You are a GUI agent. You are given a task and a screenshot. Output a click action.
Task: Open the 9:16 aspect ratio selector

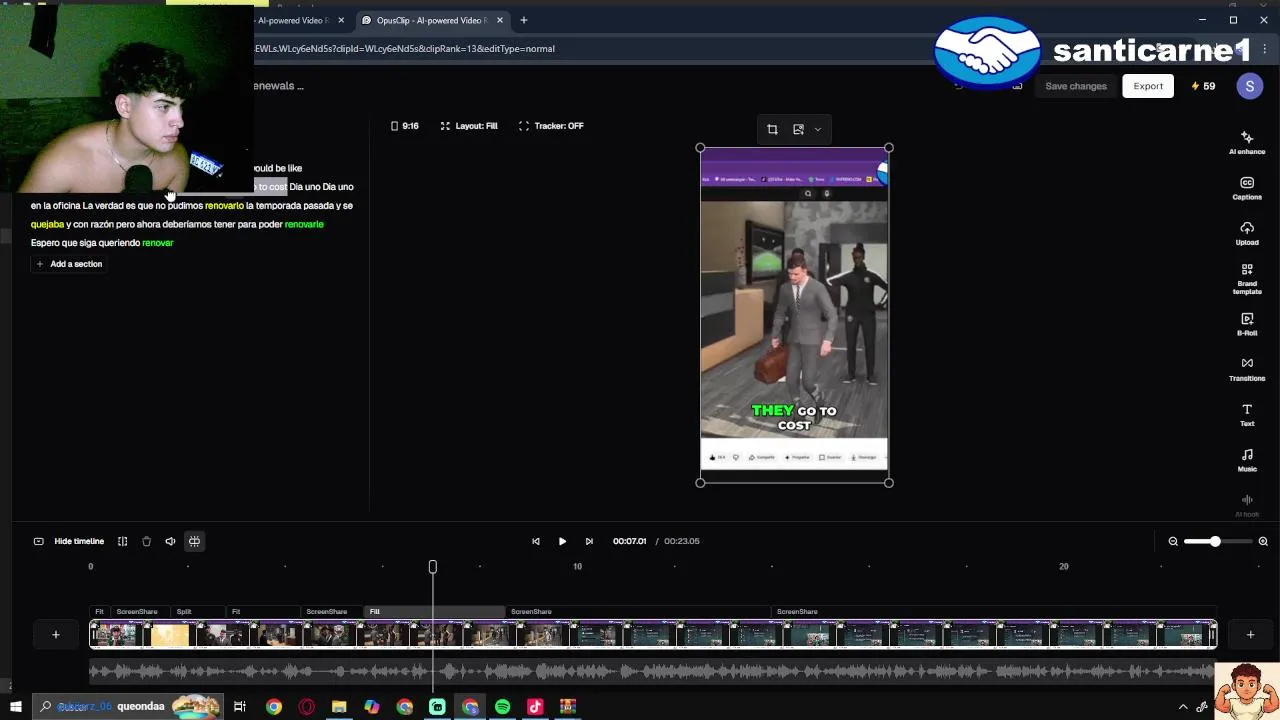[x=404, y=126]
